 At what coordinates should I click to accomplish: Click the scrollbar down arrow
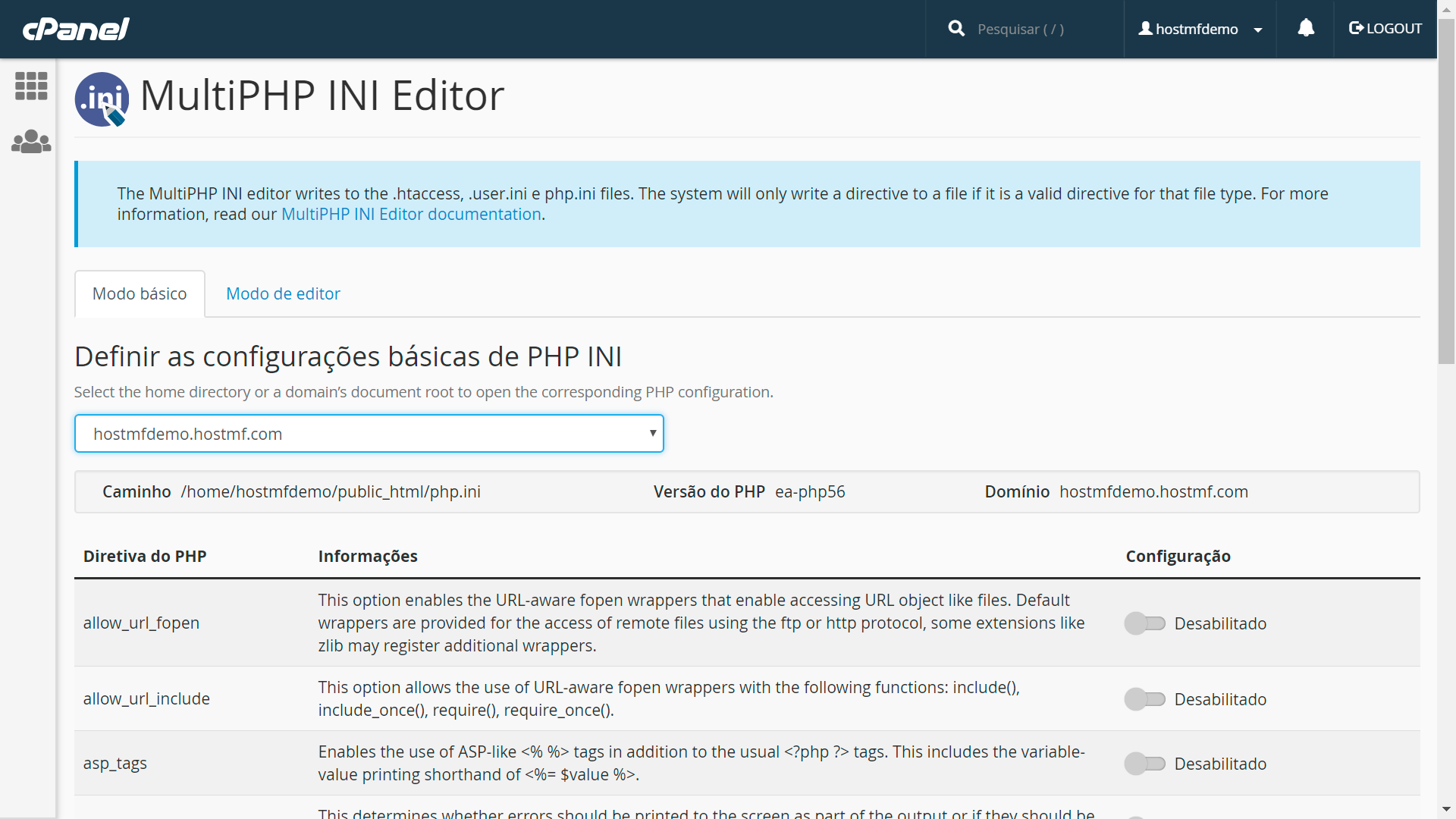point(1446,810)
